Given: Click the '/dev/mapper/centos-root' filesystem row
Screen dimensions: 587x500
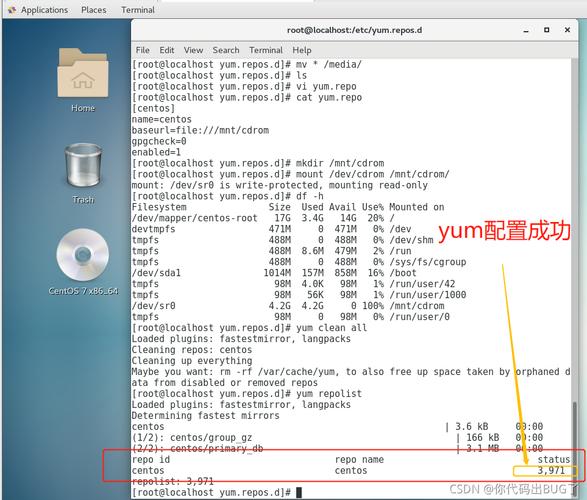Looking at the screenshot, I should (263, 218).
